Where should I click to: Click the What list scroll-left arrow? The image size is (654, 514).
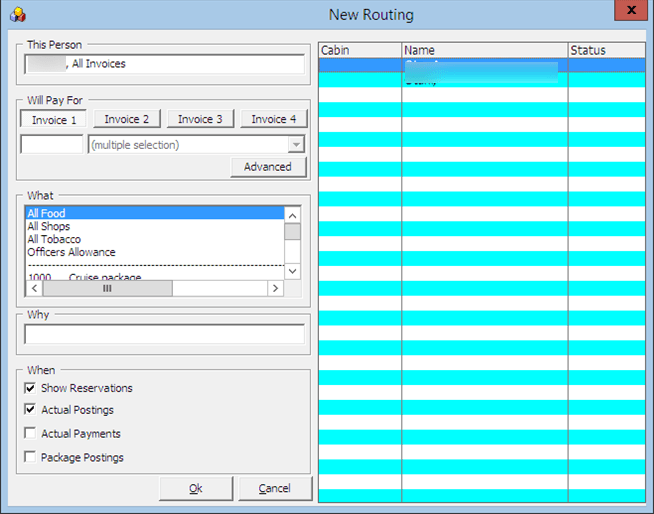tap(34, 288)
